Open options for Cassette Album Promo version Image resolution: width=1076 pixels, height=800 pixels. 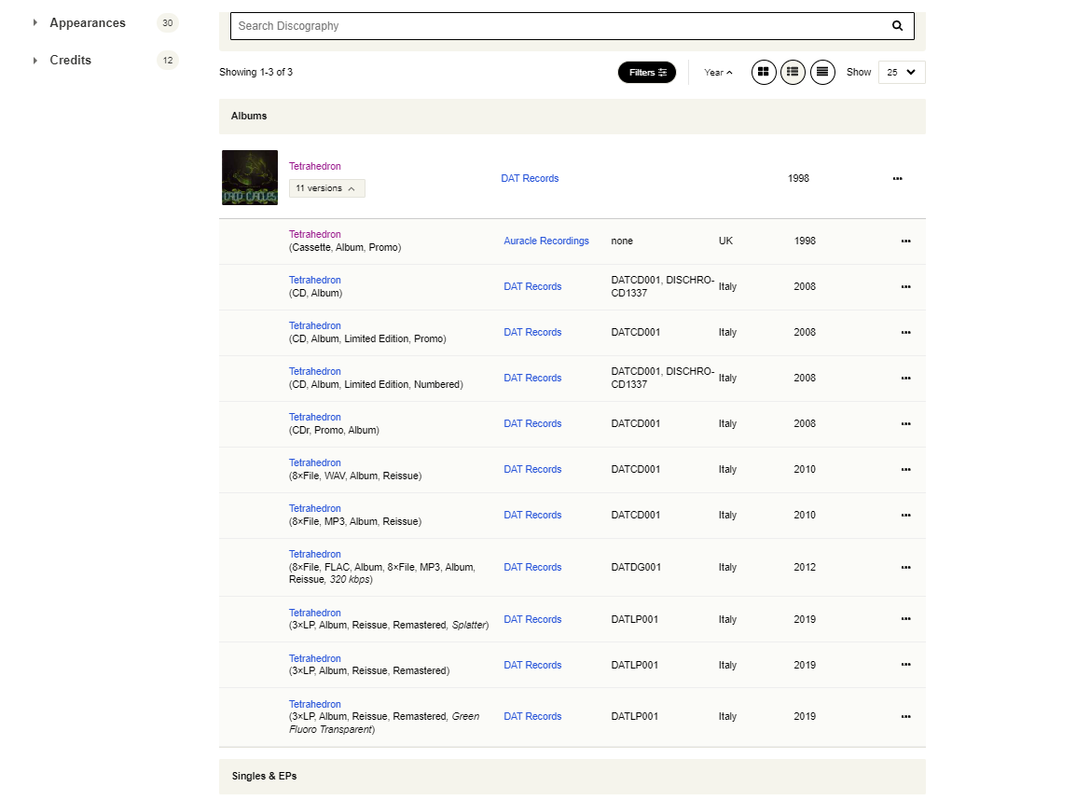pos(906,241)
